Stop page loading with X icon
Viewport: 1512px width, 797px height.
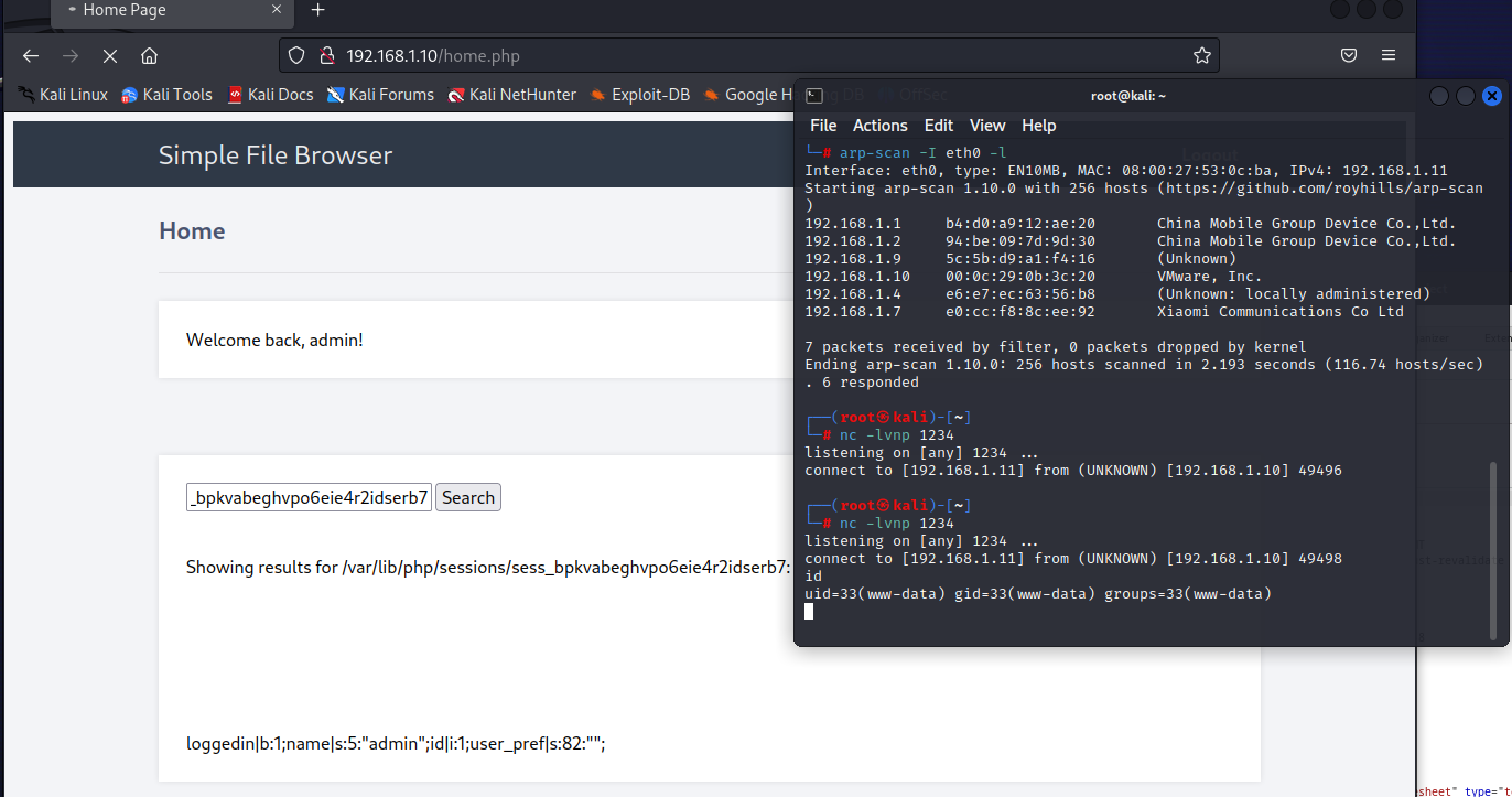(x=110, y=56)
